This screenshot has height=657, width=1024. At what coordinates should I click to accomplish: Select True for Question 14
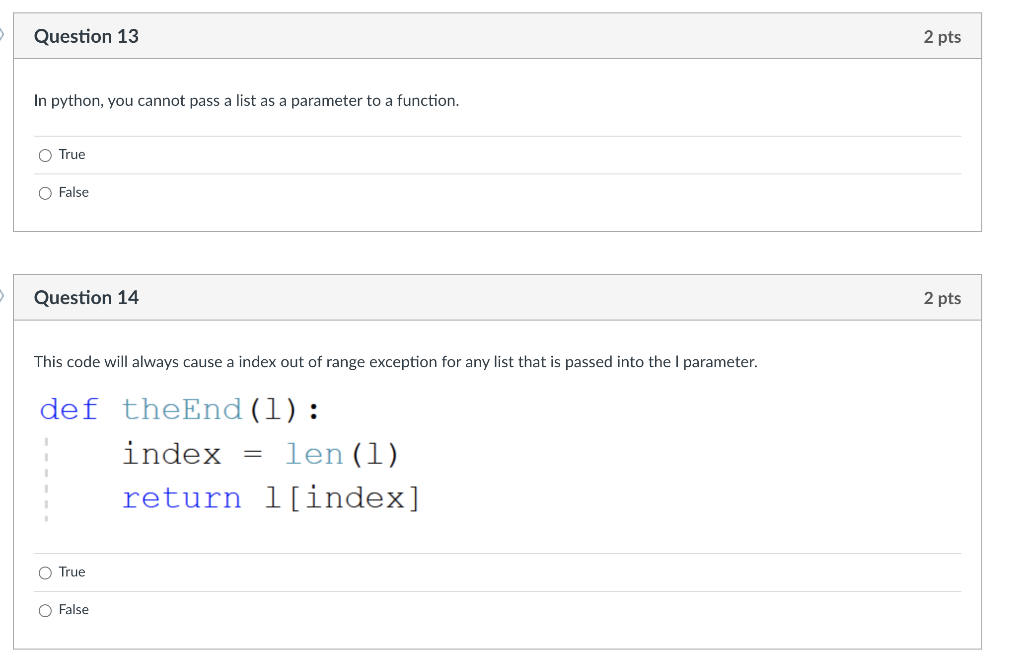pyautogui.click(x=45, y=573)
